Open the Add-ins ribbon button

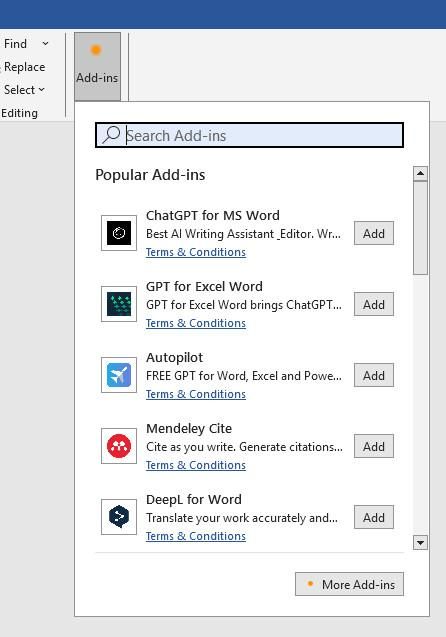tap(97, 67)
